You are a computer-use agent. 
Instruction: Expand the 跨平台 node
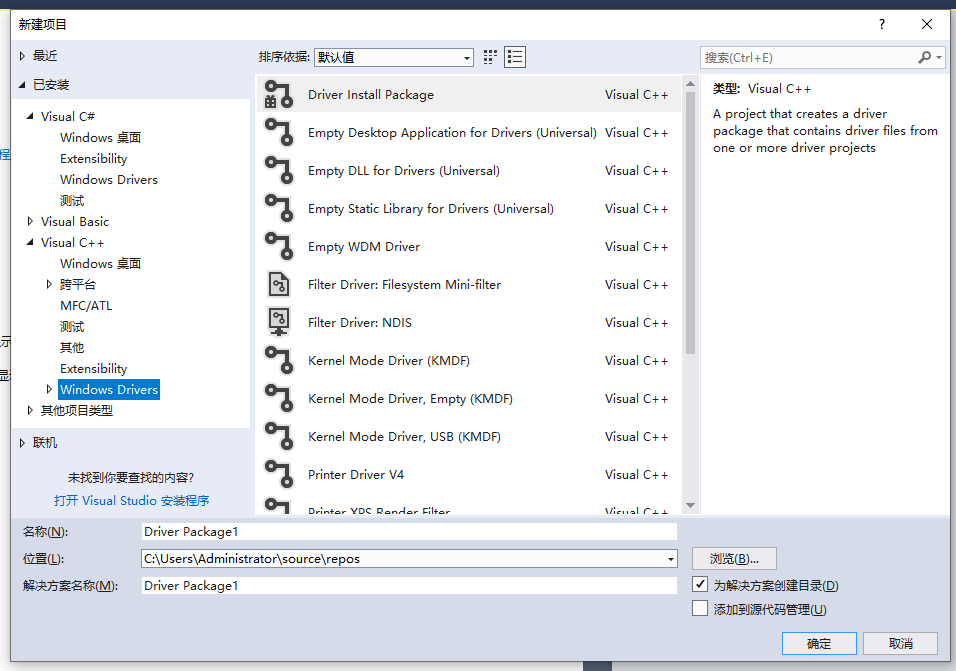click(49, 284)
